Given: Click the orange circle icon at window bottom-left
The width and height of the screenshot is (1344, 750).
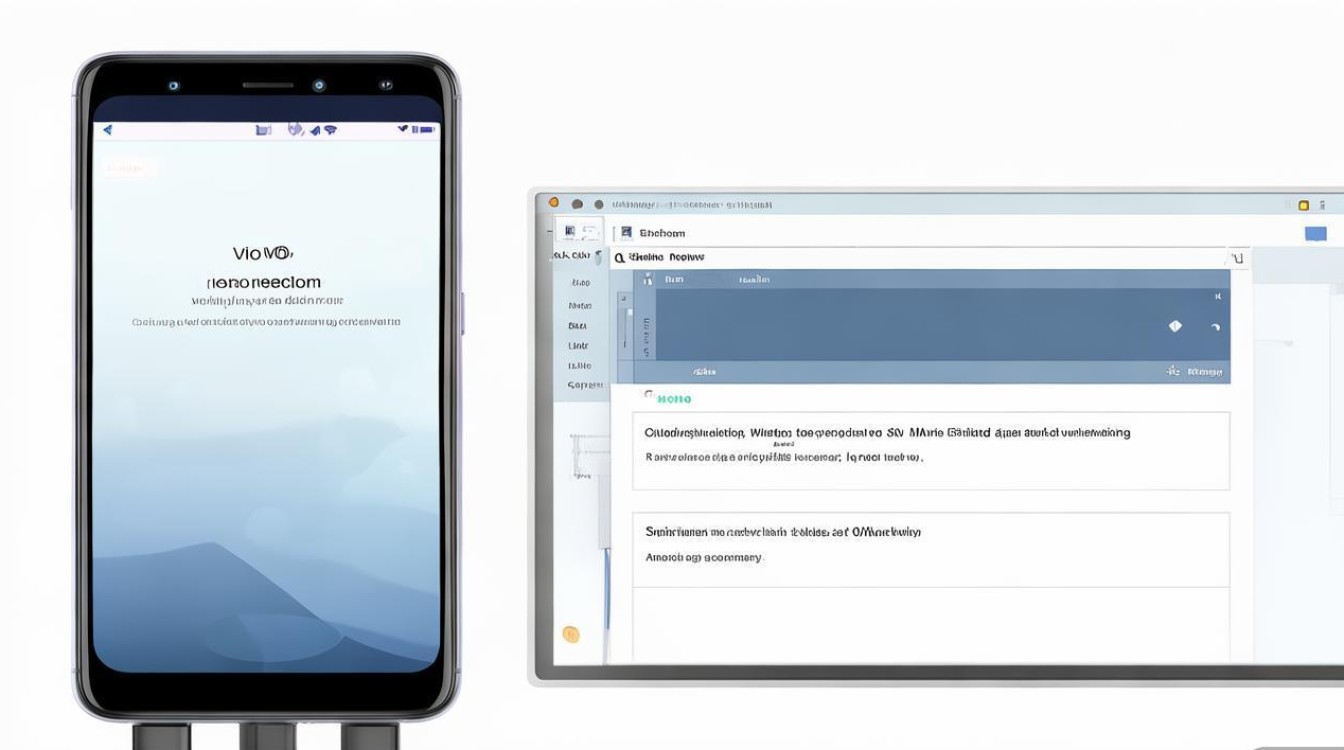Looking at the screenshot, I should point(571,633).
